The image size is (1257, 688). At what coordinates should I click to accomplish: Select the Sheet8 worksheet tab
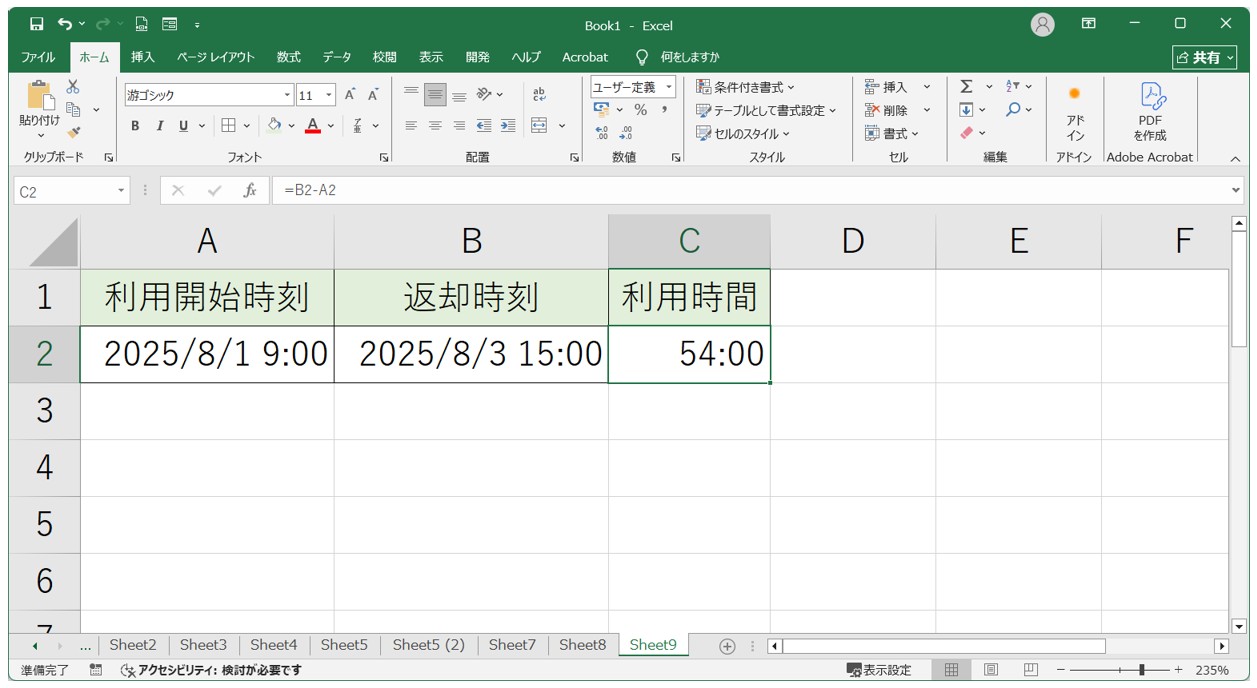(583, 645)
